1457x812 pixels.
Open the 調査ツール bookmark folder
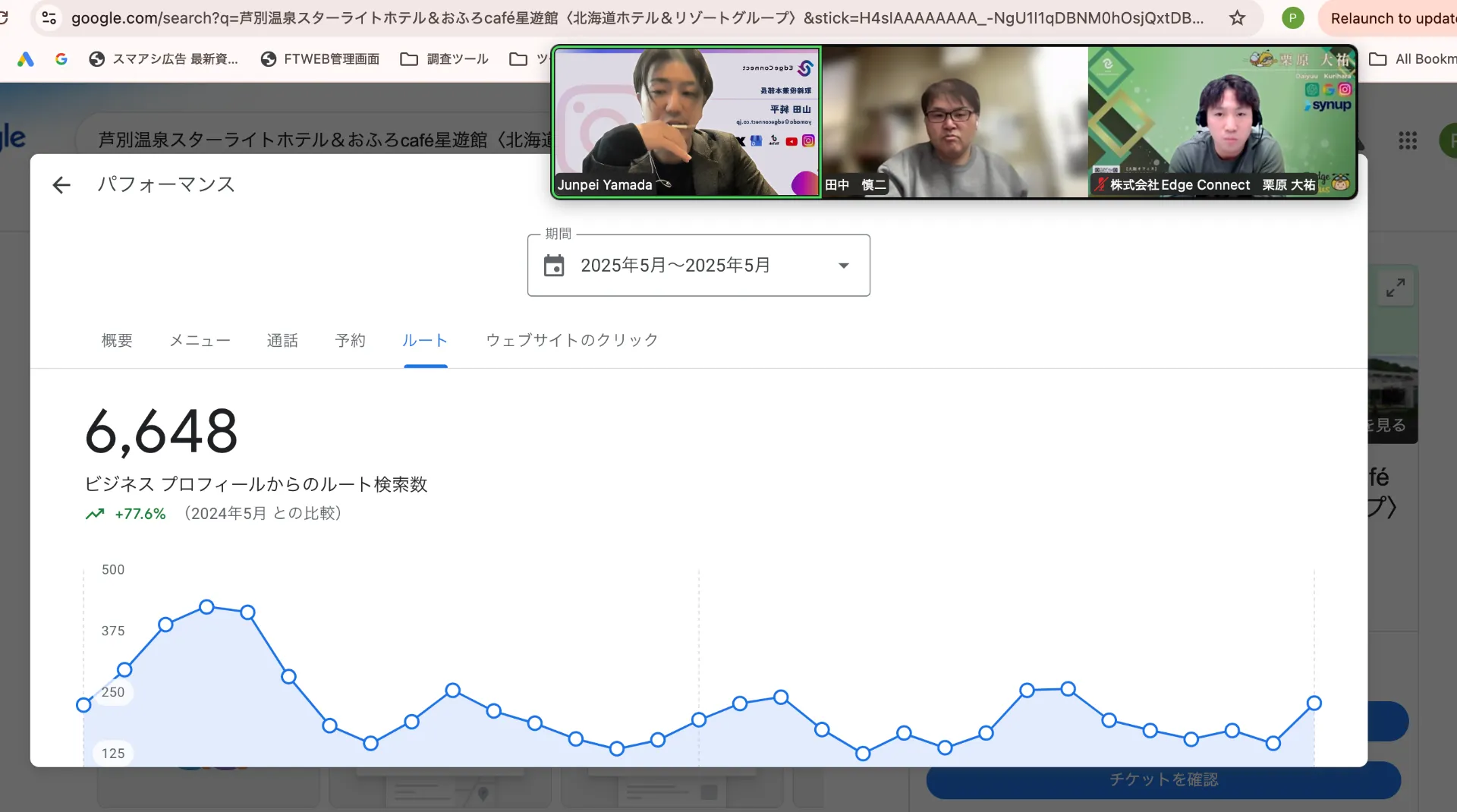click(445, 59)
